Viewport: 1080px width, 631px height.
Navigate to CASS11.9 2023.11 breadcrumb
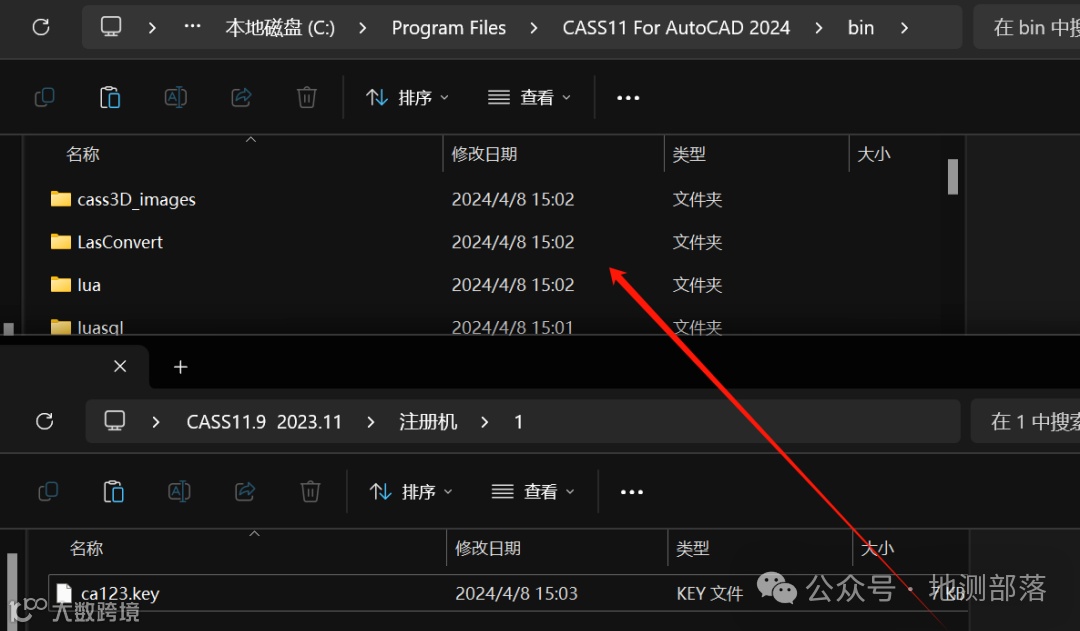pyautogui.click(x=264, y=422)
